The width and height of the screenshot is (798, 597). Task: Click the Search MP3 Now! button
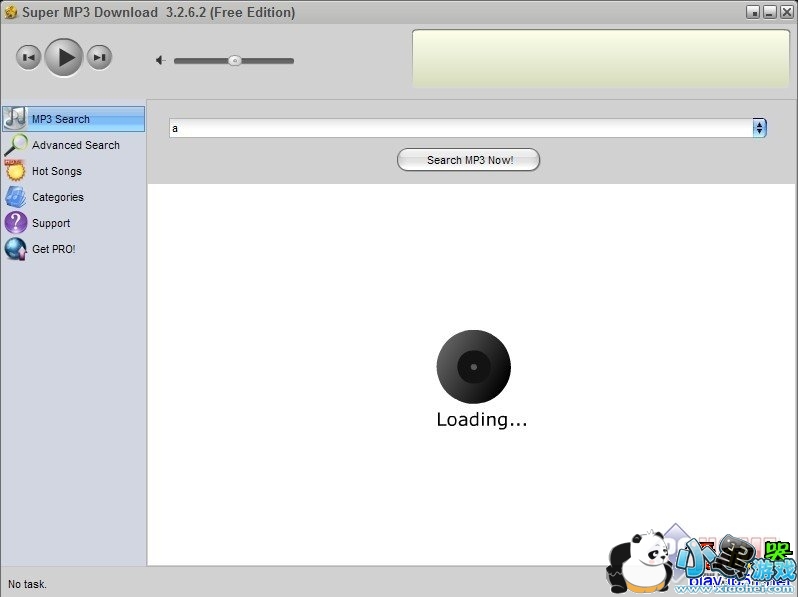click(x=468, y=160)
